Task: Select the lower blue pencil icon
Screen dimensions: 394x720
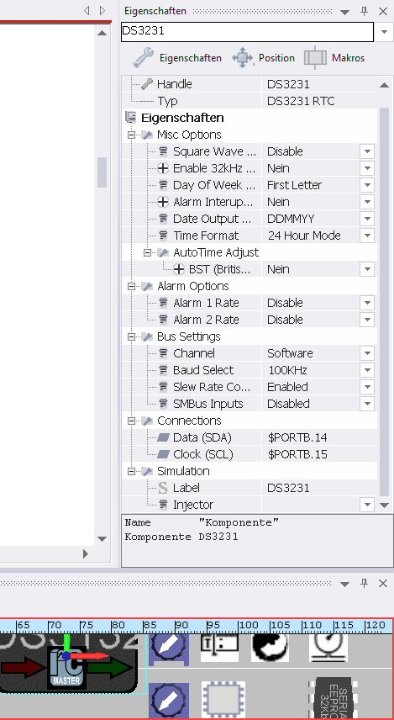Action: (169, 701)
